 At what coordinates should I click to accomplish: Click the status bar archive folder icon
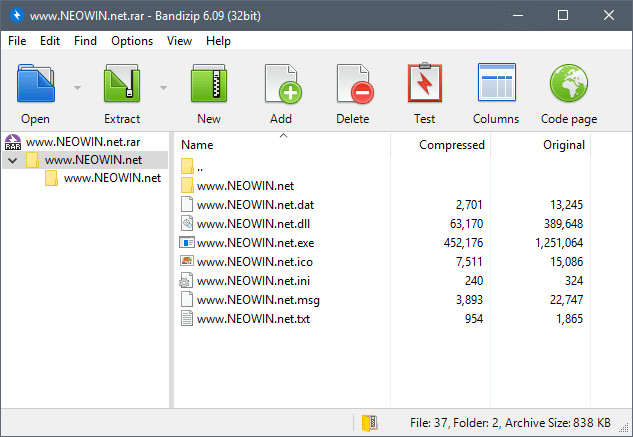click(x=369, y=423)
